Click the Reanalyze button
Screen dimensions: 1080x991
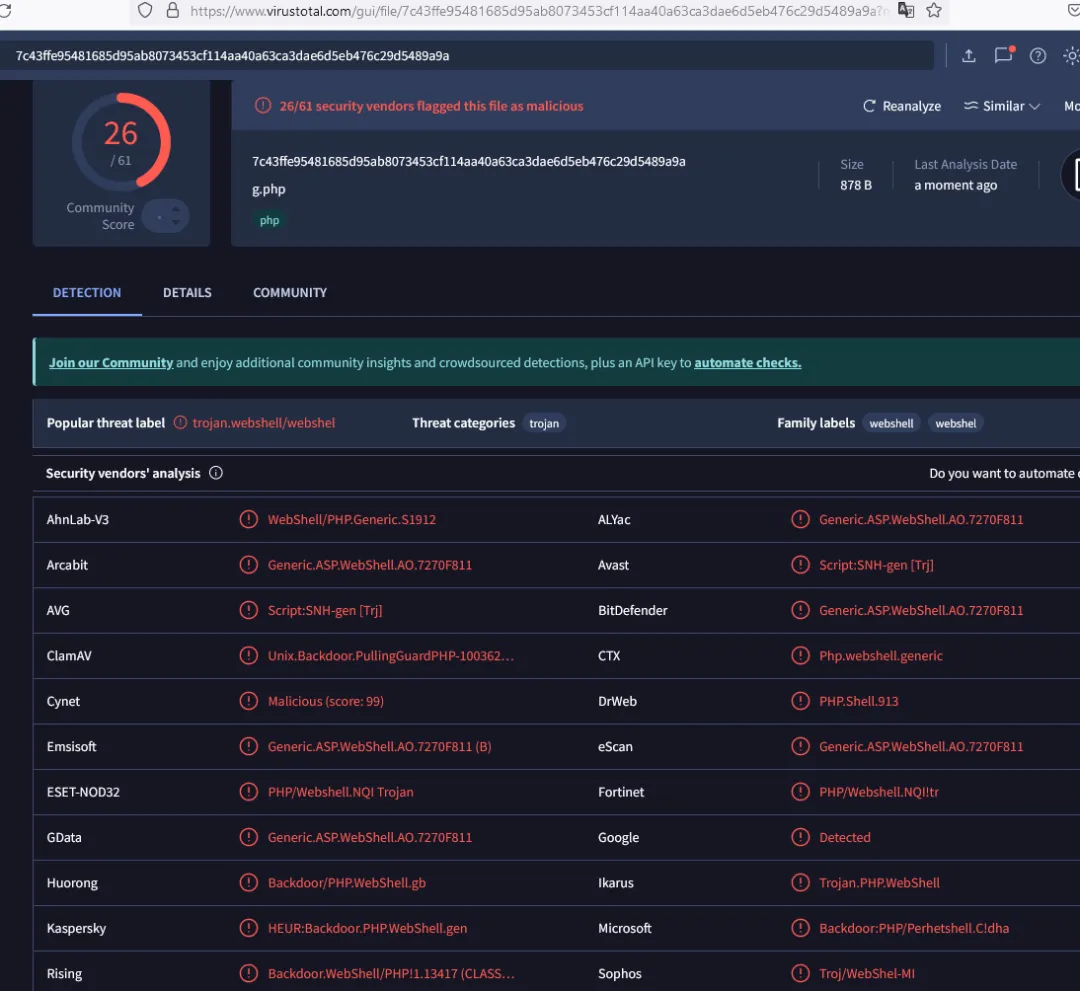(x=902, y=106)
